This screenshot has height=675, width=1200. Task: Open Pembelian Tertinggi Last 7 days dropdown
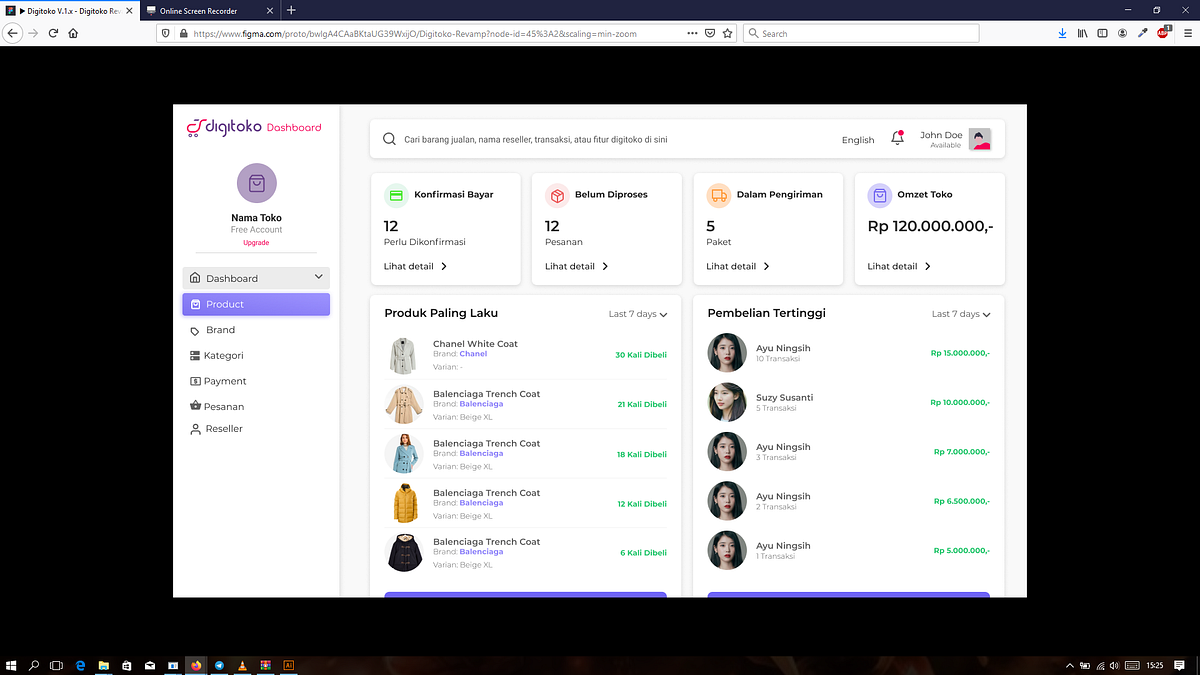pyautogui.click(x=961, y=314)
